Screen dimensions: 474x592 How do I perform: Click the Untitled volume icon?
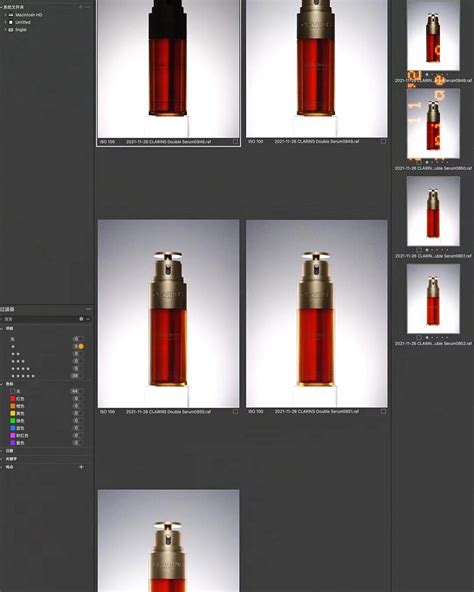click(x=11, y=22)
